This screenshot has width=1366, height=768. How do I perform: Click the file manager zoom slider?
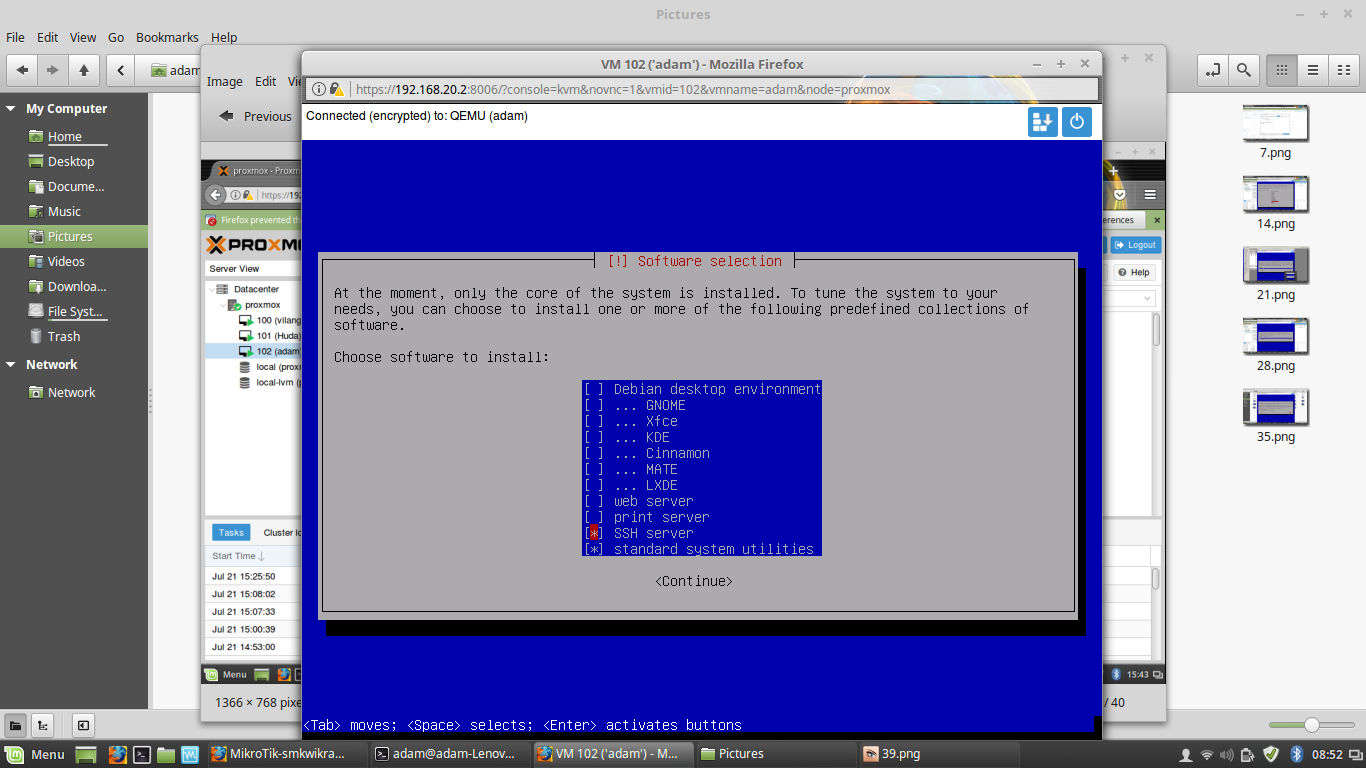pos(1312,725)
